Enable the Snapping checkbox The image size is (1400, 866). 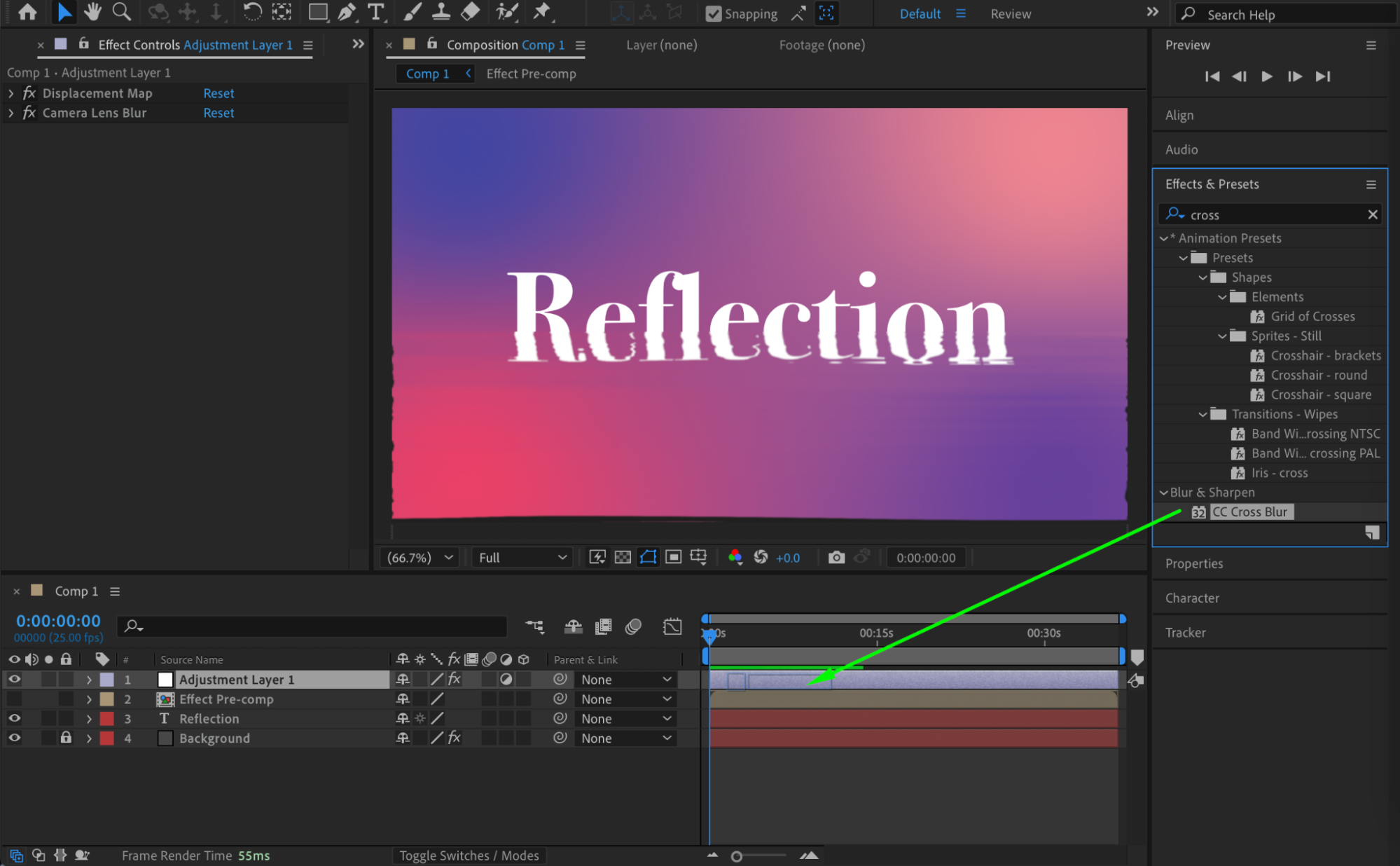[713, 14]
